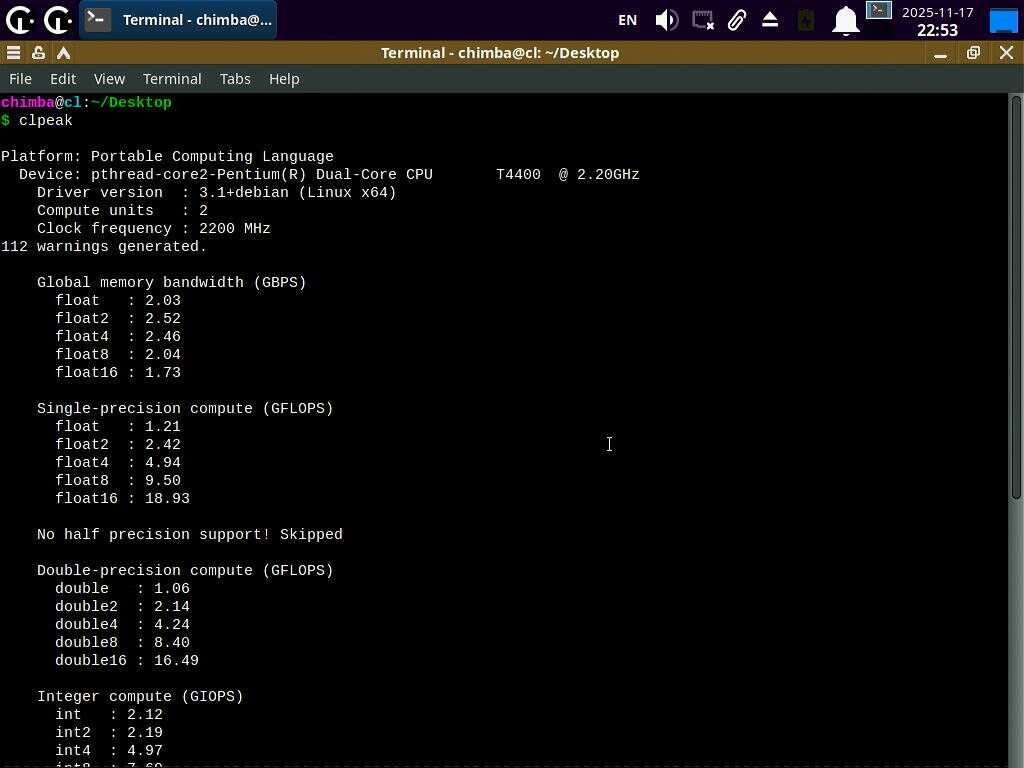Viewport: 1024px width, 768px height.
Task: Open the Terminal menu
Action: pyautogui.click(x=172, y=79)
